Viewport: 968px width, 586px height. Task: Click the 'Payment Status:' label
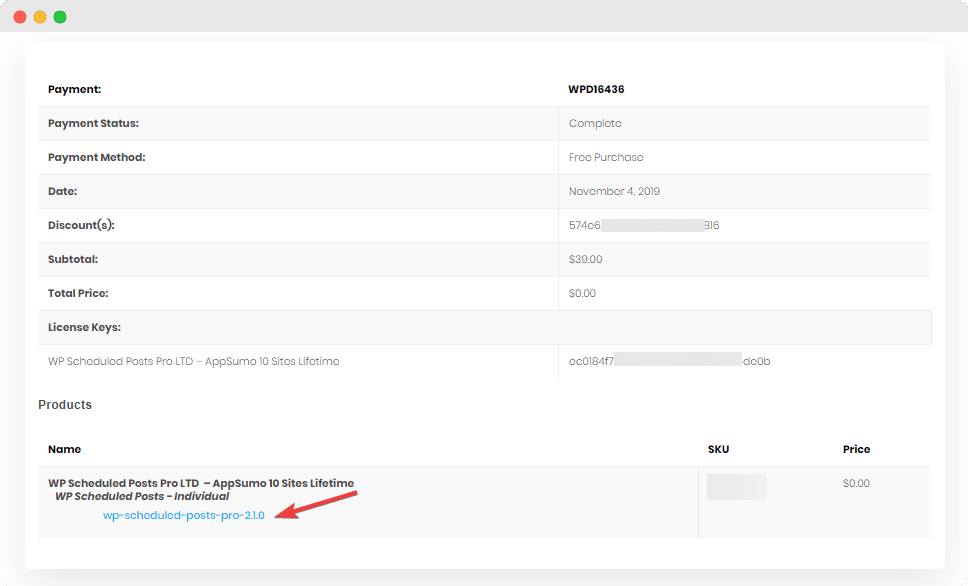coord(93,123)
